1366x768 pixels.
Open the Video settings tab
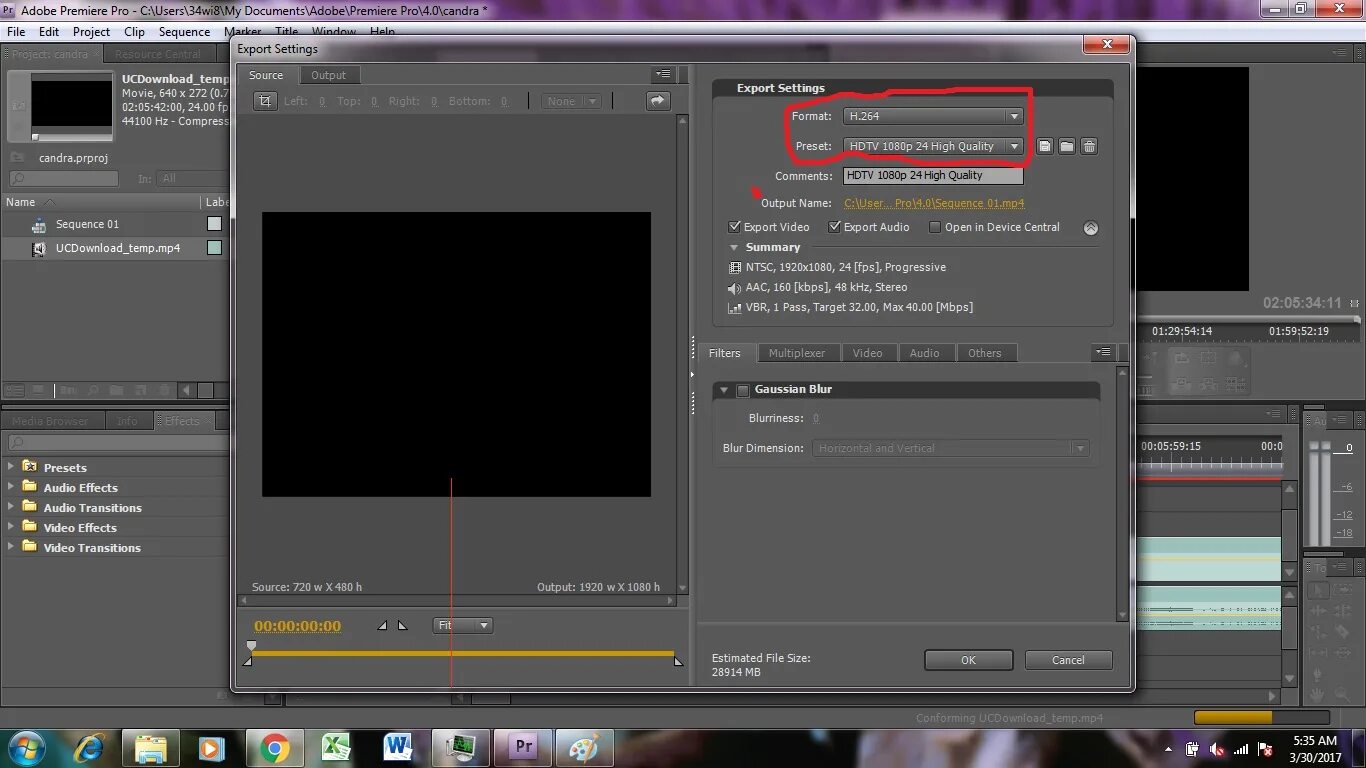[867, 353]
